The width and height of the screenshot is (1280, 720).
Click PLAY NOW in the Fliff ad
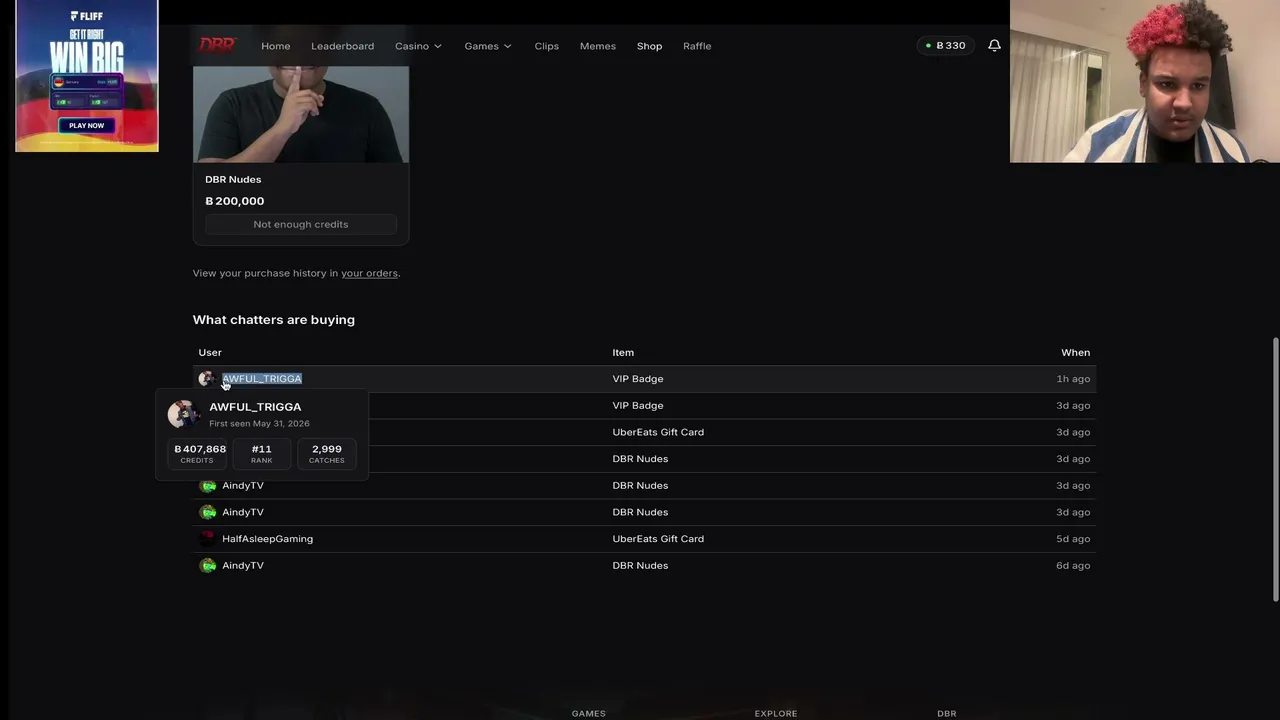point(87,125)
